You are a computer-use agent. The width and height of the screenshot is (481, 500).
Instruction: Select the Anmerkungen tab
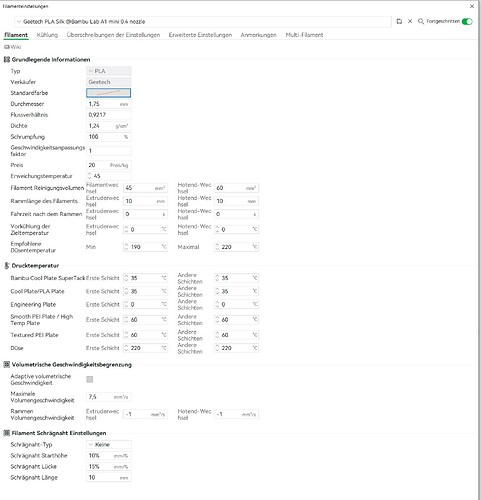tap(258, 35)
